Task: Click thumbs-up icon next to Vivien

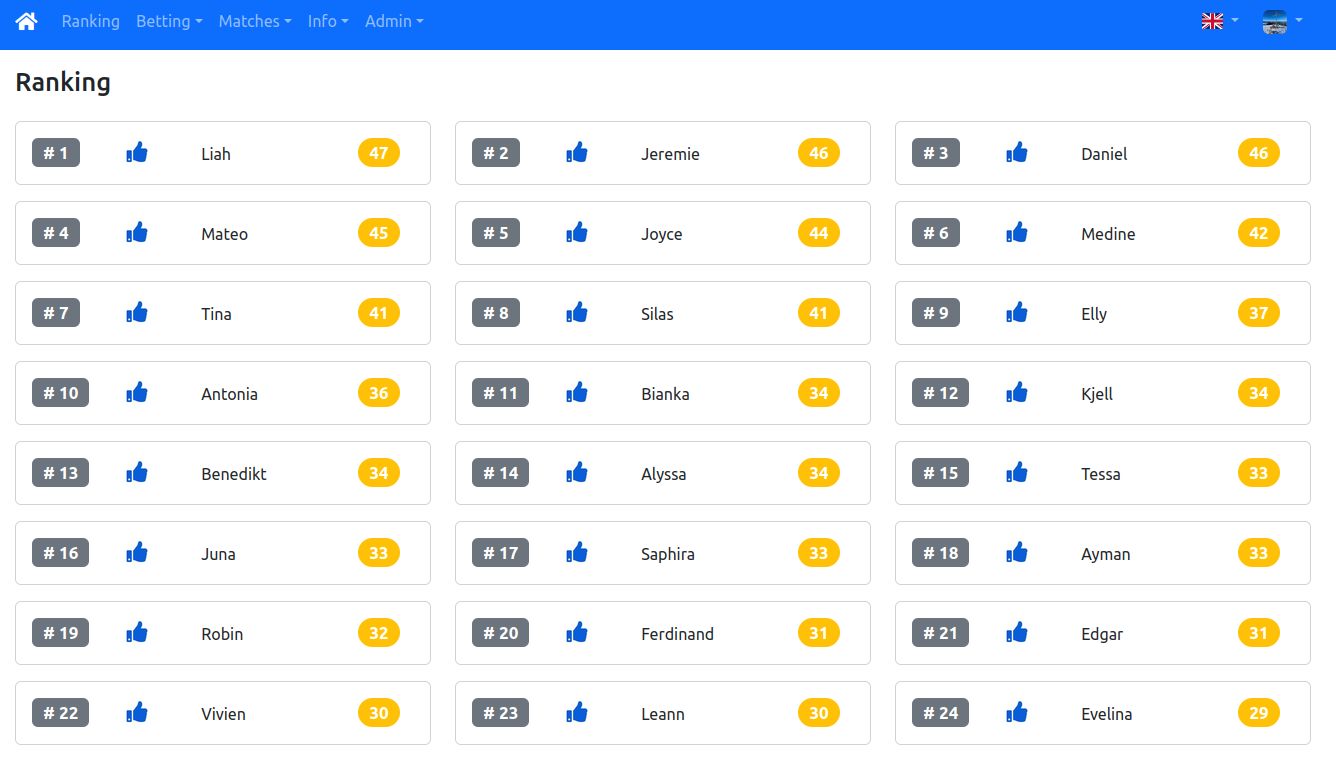Action: coord(137,713)
